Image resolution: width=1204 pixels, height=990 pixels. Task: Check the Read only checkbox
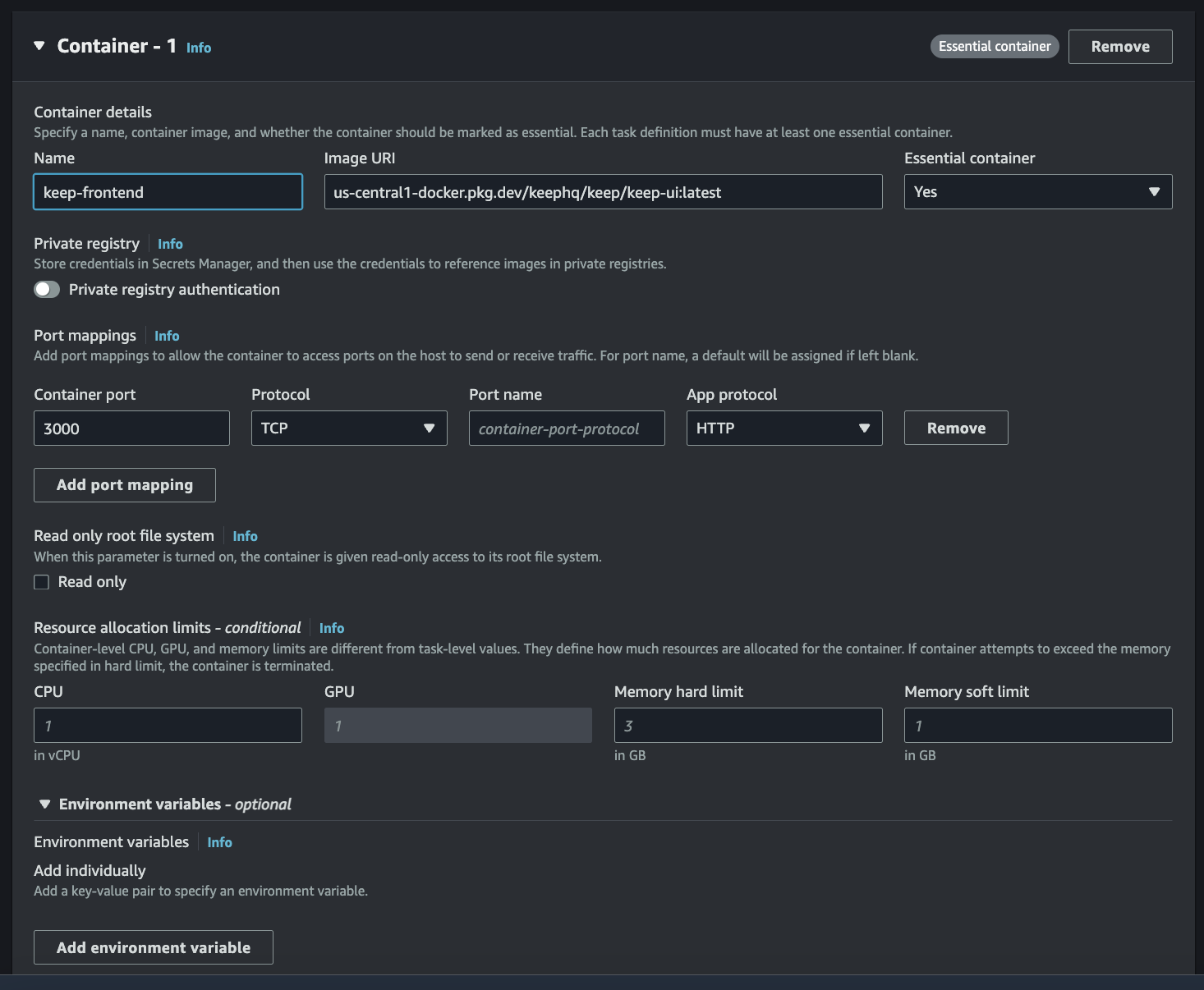(42, 582)
